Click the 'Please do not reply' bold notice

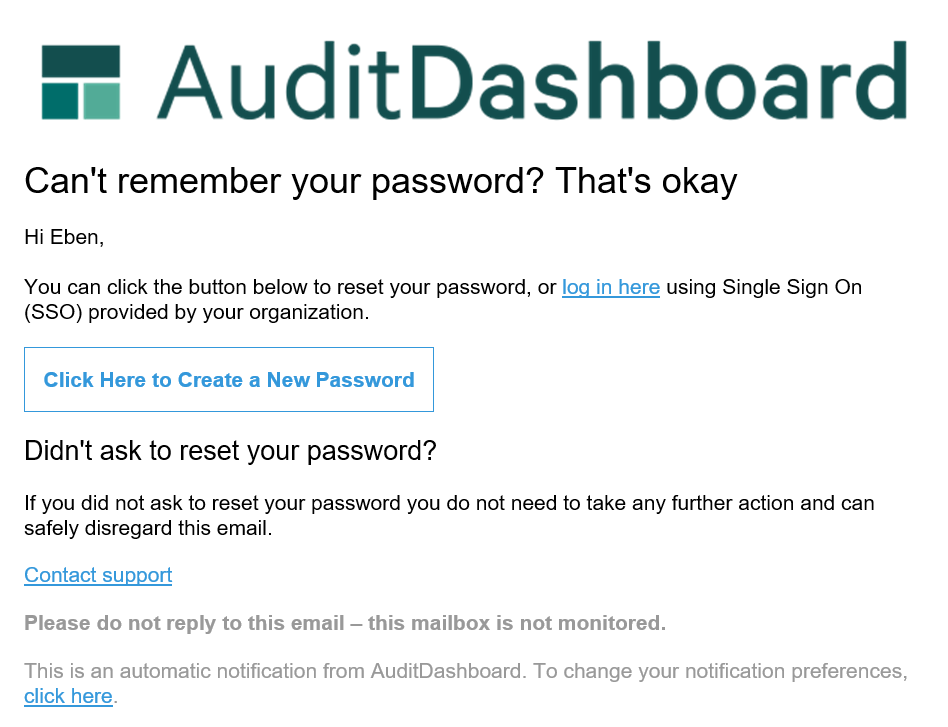345,624
